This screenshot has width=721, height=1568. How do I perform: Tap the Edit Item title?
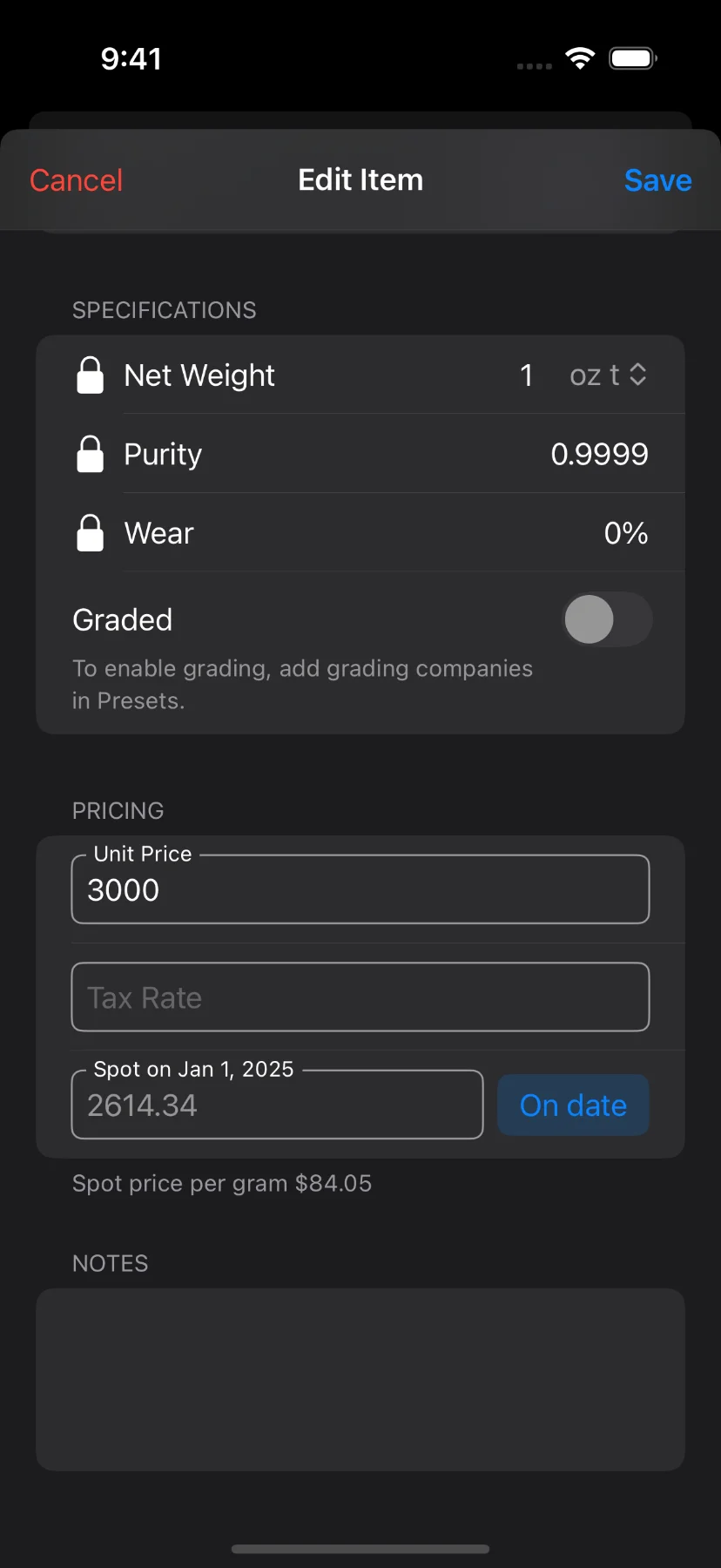360,180
